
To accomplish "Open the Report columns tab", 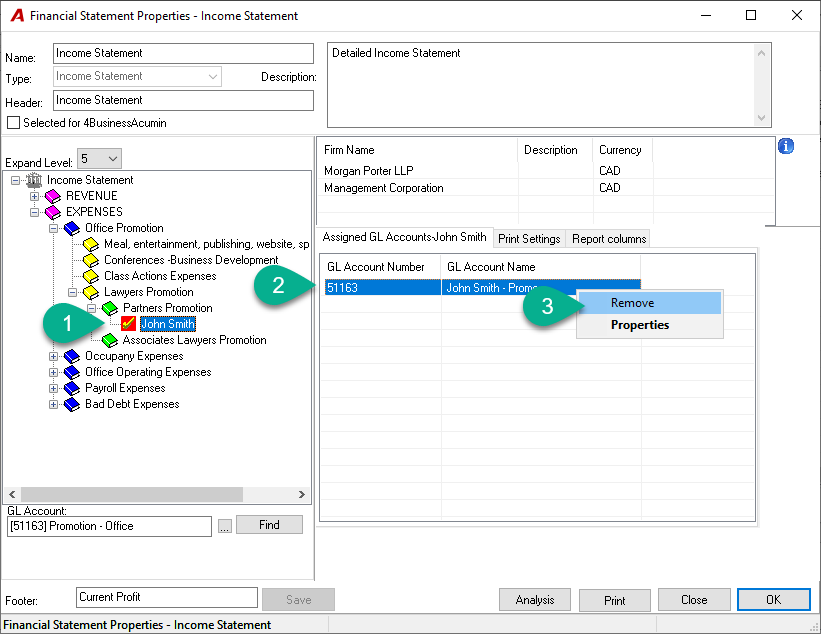I will pyautogui.click(x=609, y=239).
